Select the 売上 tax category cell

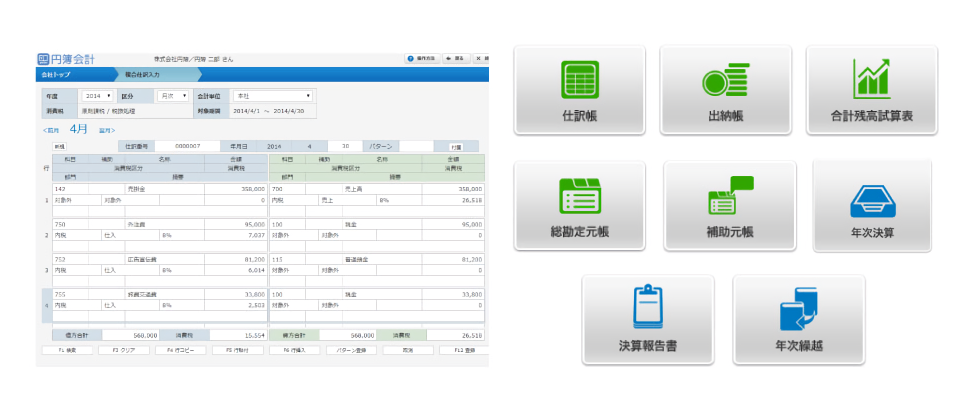(347, 200)
